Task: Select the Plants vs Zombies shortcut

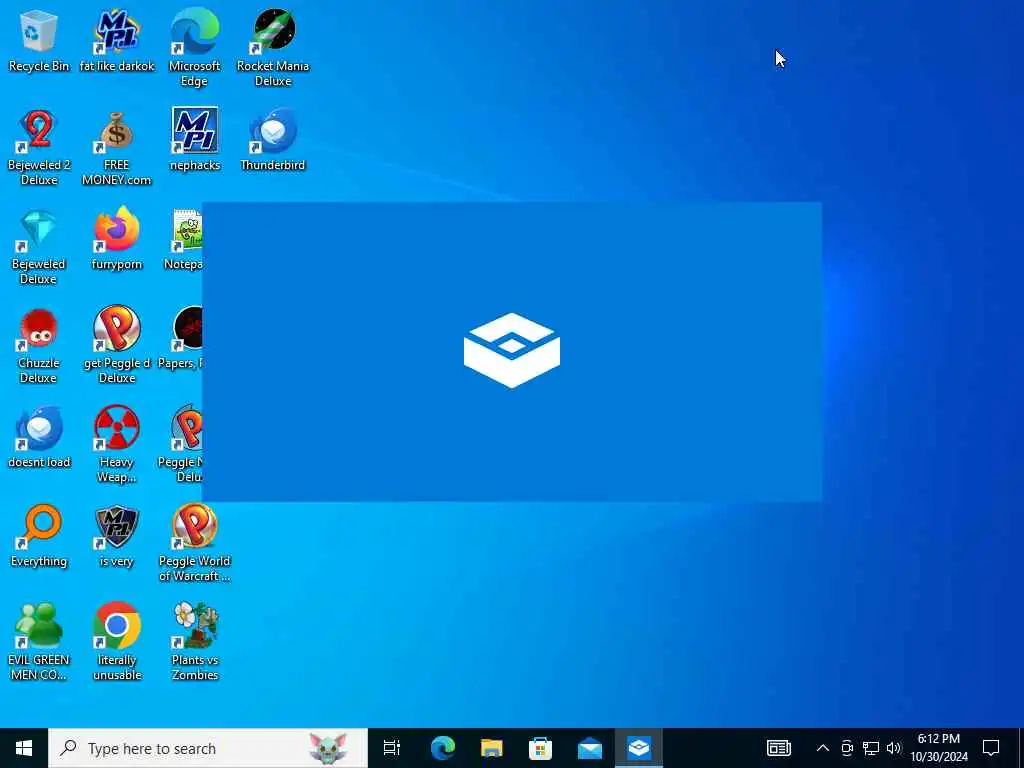Action: pyautogui.click(x=195, y=642)
